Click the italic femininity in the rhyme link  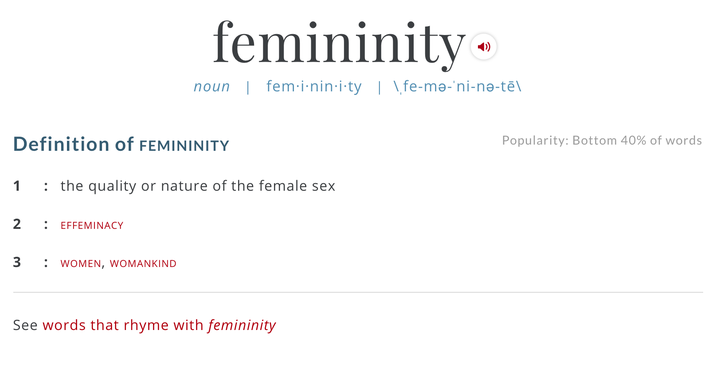(242, 325)
